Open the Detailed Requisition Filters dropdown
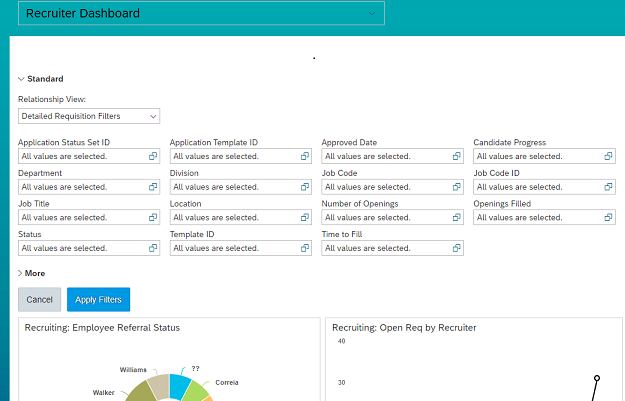Image resolution: width=625 pixels, height=401 pixels. tap(89, 116)
